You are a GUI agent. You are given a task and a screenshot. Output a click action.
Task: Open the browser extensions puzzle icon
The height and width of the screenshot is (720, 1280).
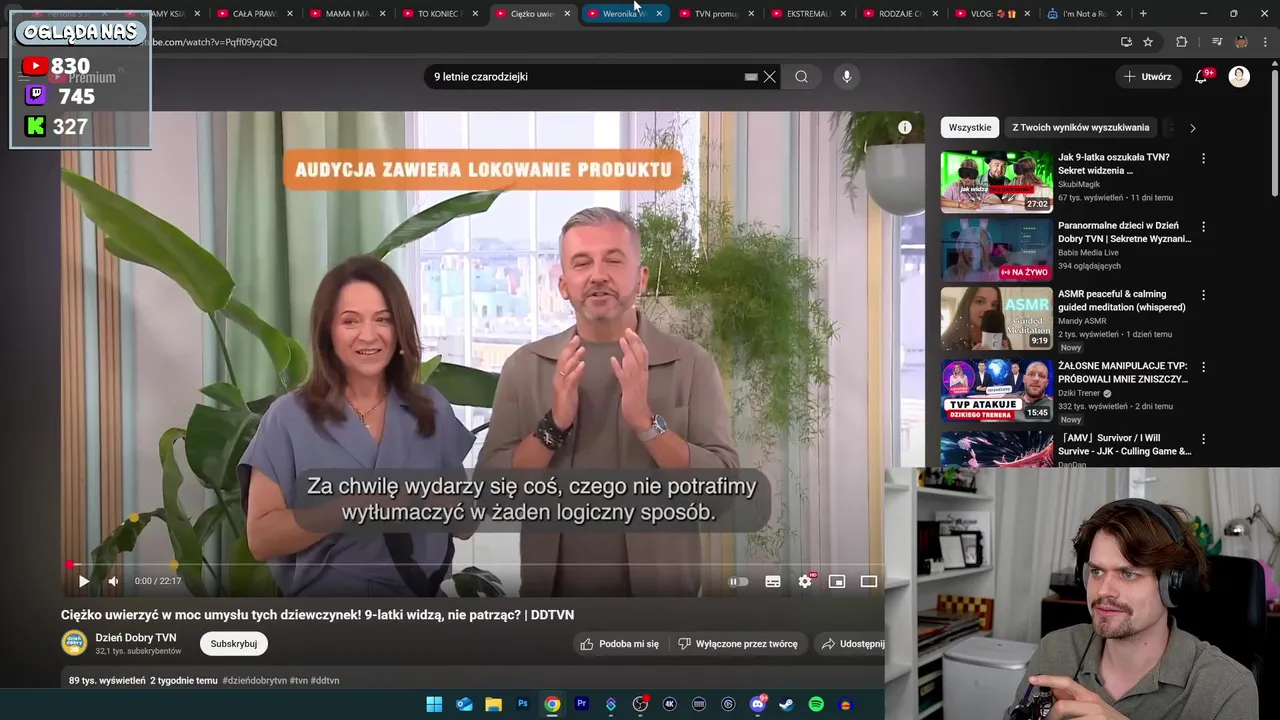click(x=1182, y=42)
